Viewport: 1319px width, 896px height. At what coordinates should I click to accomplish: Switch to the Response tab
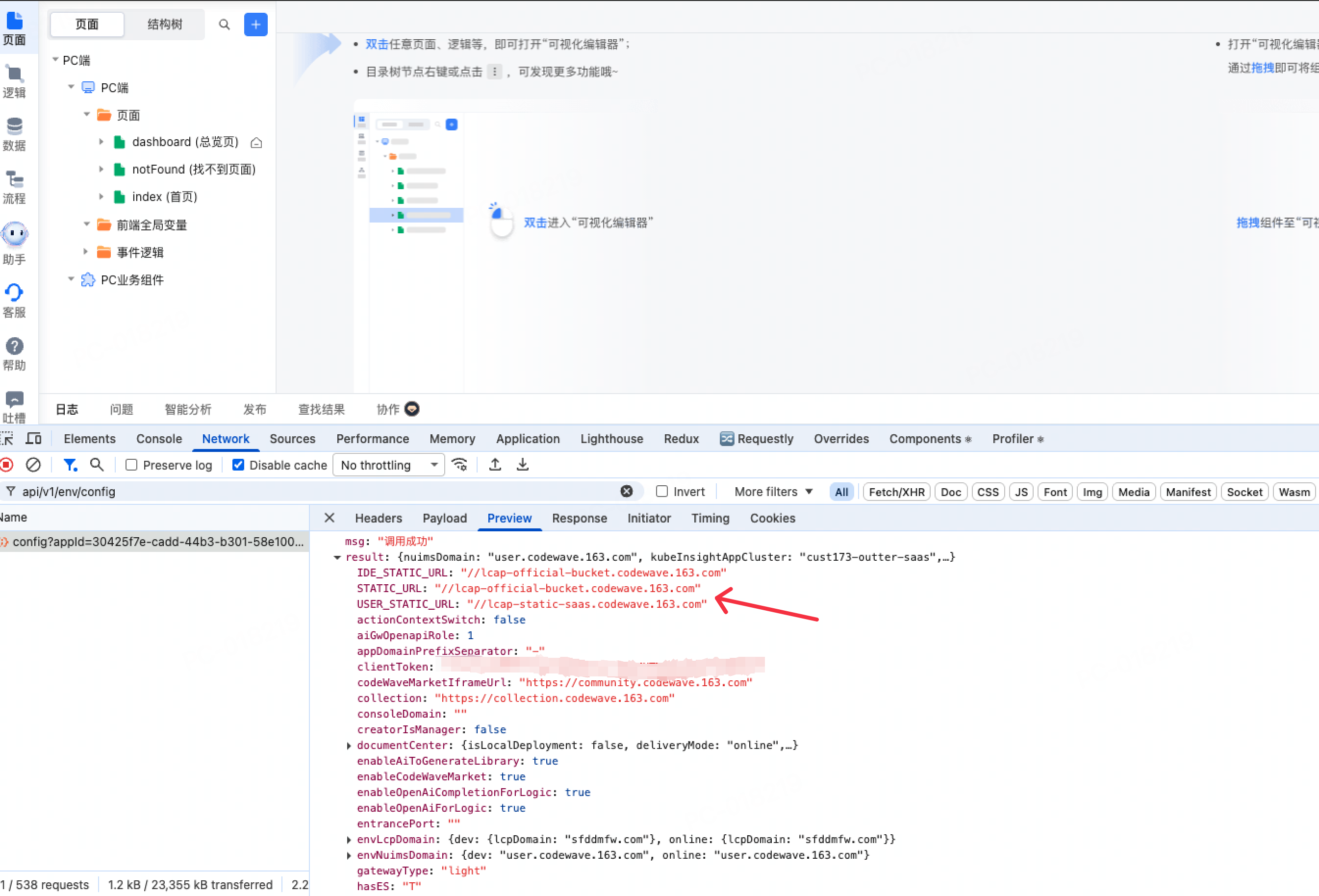point(579,518)
